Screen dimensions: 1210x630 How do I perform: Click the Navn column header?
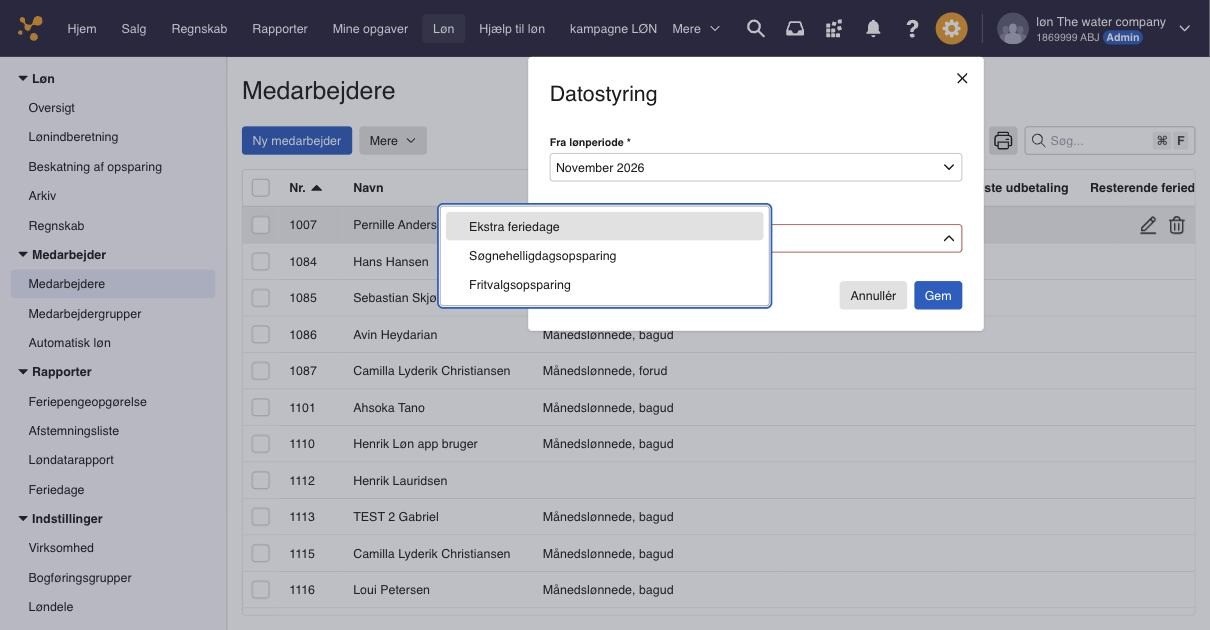coord(368,188)
